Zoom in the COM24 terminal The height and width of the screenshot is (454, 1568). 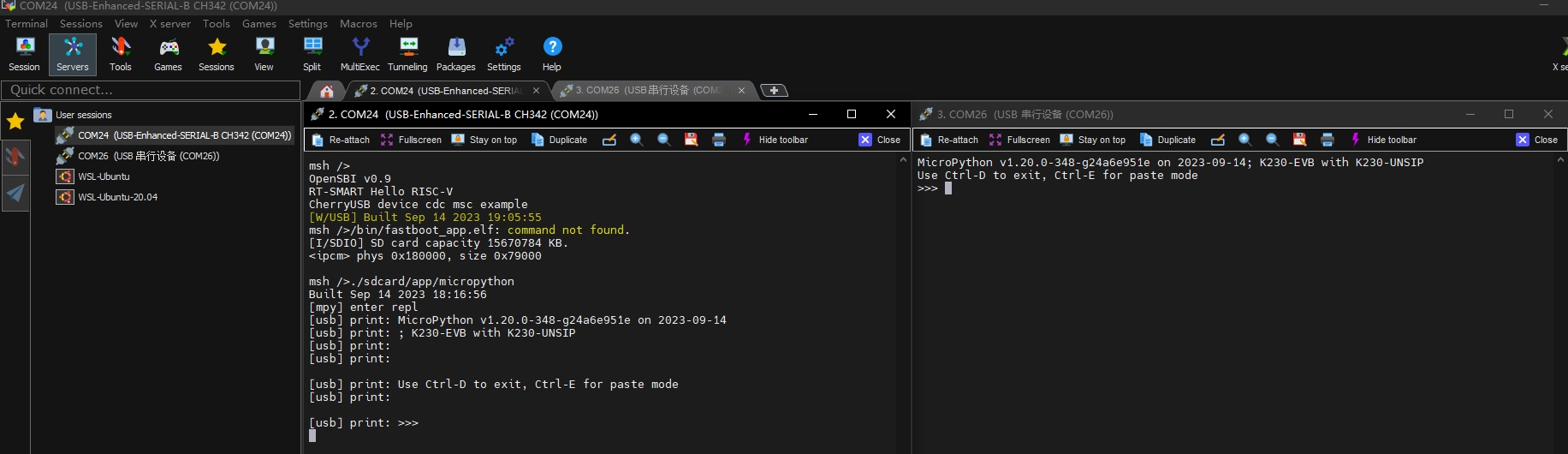[x=637, y=140]
